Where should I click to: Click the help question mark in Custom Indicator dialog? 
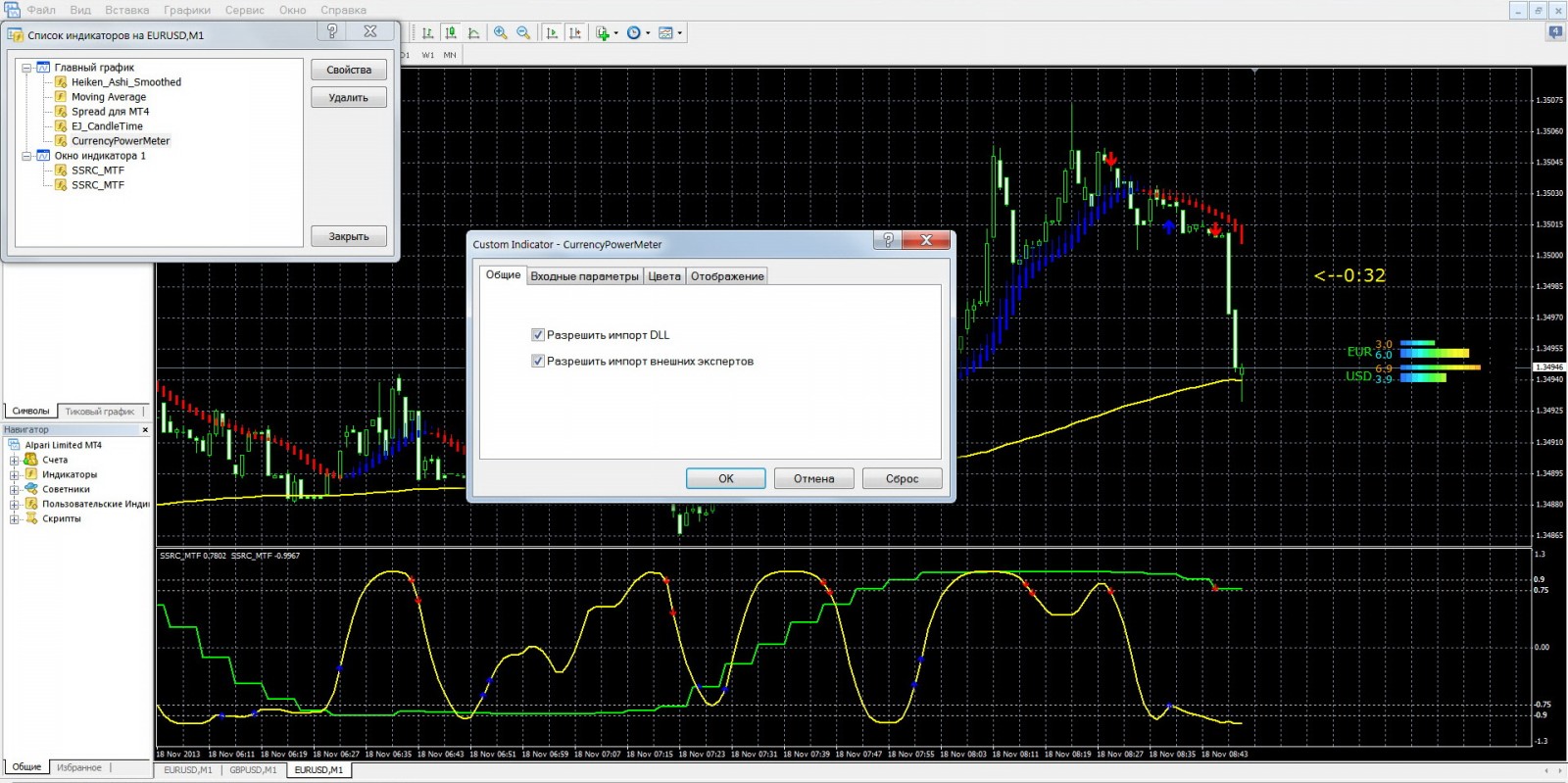(x=887, y=240)
